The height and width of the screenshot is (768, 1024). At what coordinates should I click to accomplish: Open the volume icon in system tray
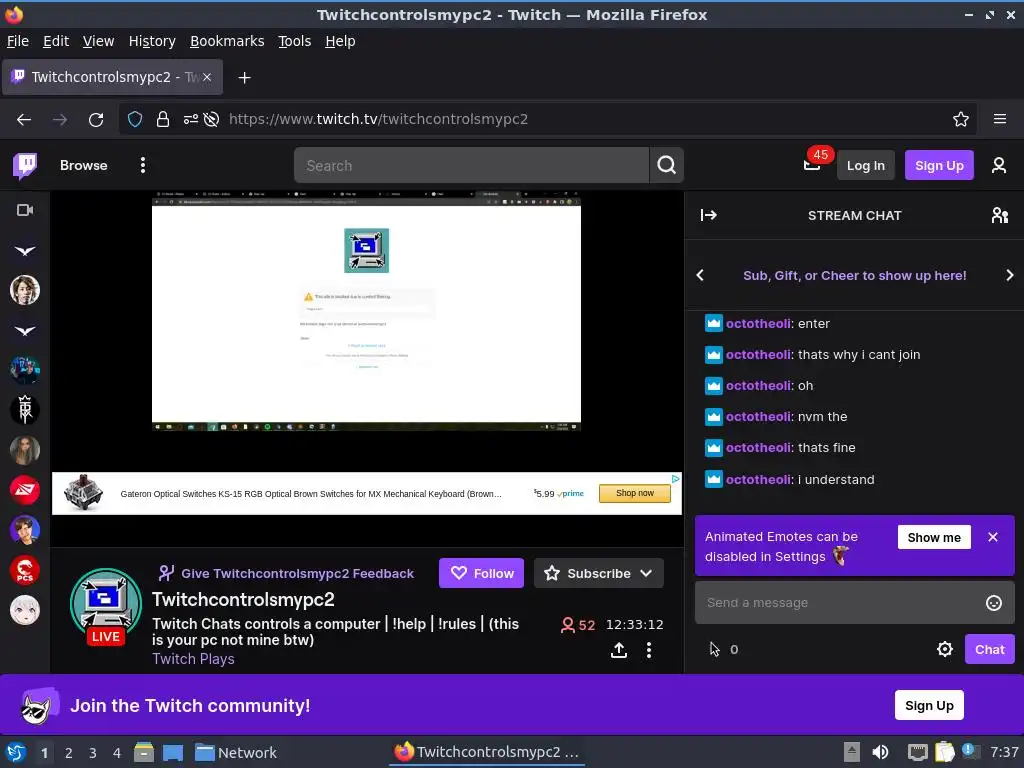tap(880, 752)
